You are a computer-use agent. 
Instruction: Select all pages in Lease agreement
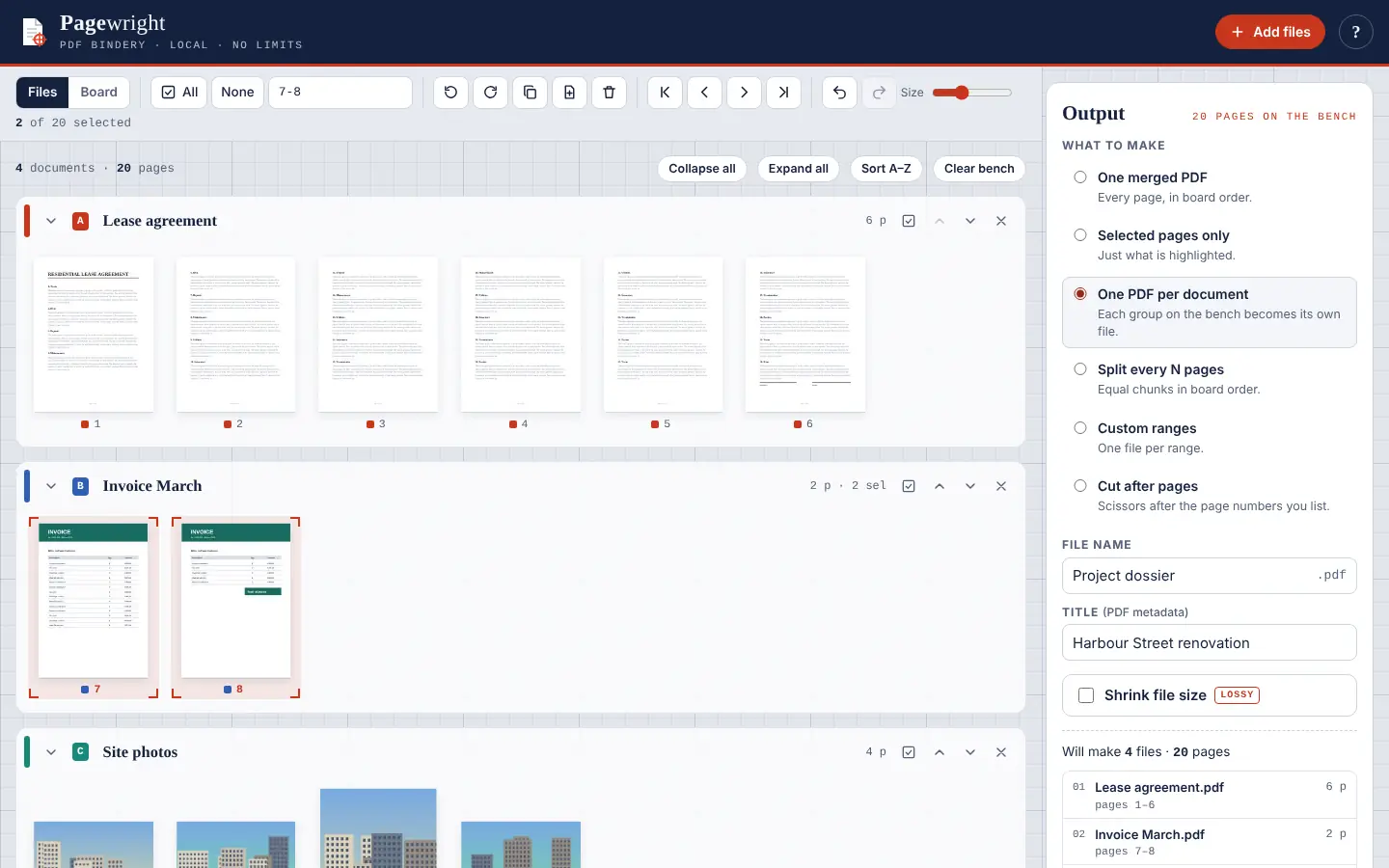pyautogui.click(x=909, y=221)
